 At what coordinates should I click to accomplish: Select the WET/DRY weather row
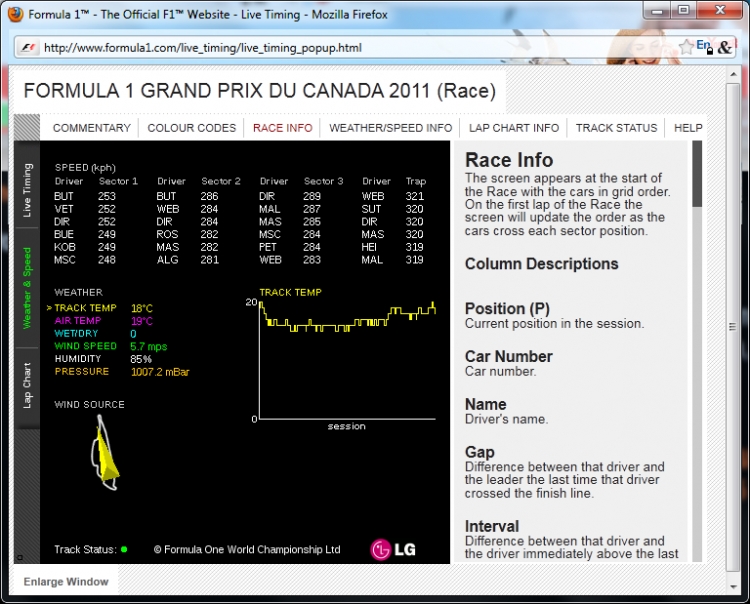point(96,333)
